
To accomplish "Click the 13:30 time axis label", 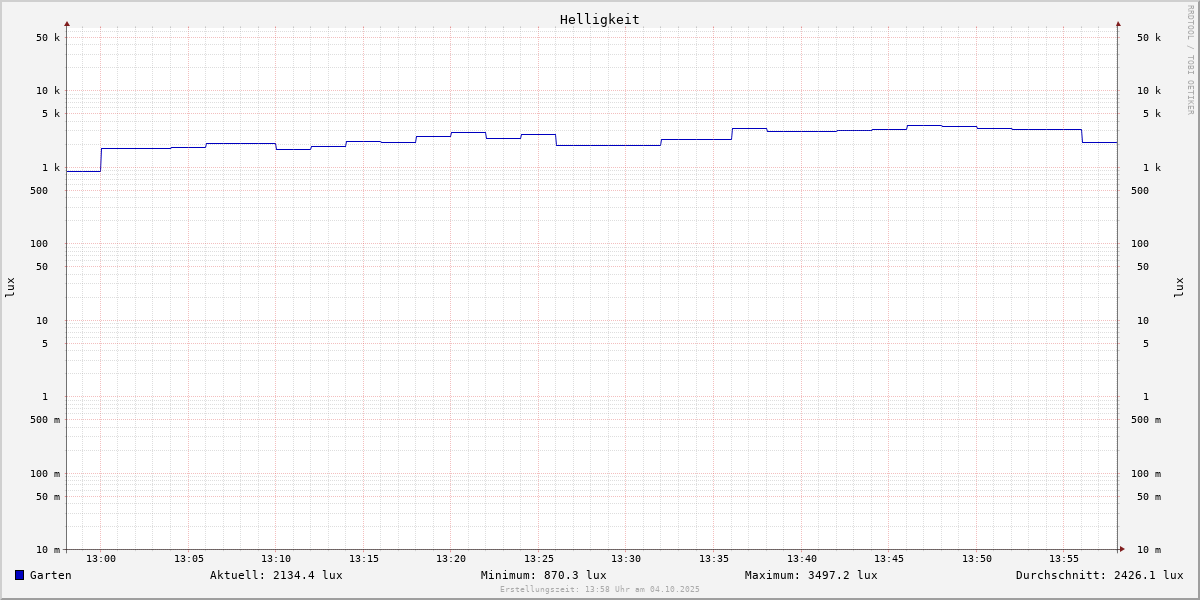I will [x=626, y=559].
